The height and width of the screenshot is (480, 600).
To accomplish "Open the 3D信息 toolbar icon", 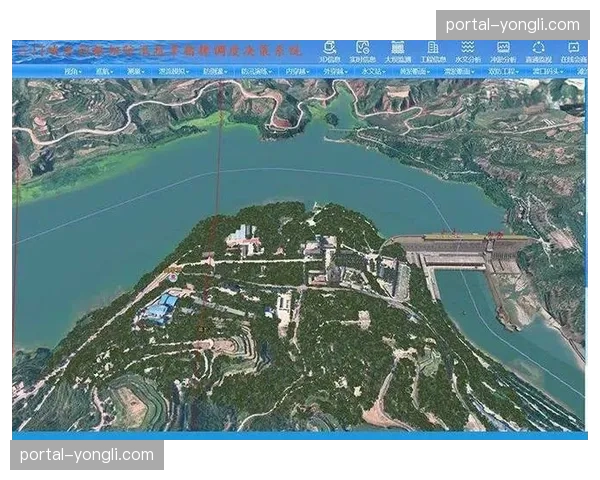I will (329, 51).
